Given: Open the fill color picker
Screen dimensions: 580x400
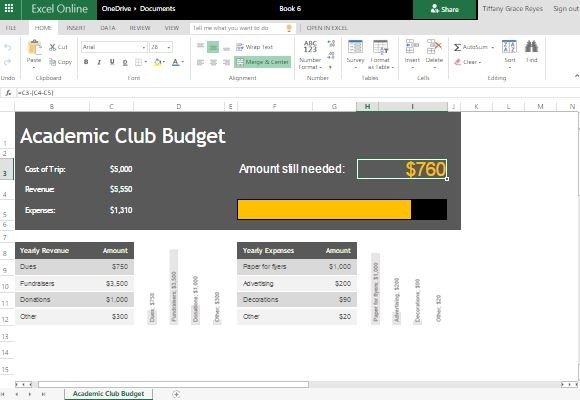Looking at the screenshot, I should [x=159, y=62].
